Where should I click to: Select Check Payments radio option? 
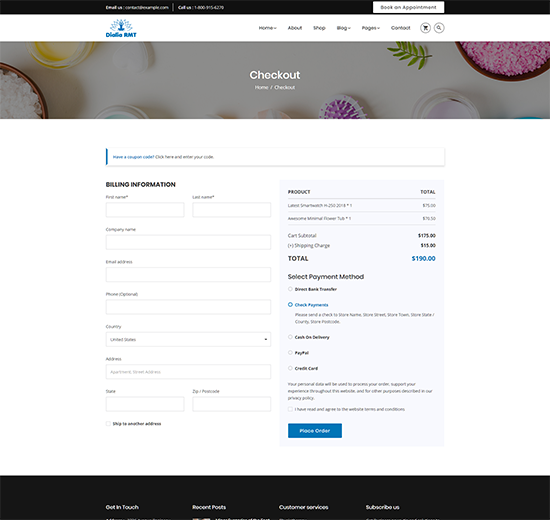pos(290,305)
